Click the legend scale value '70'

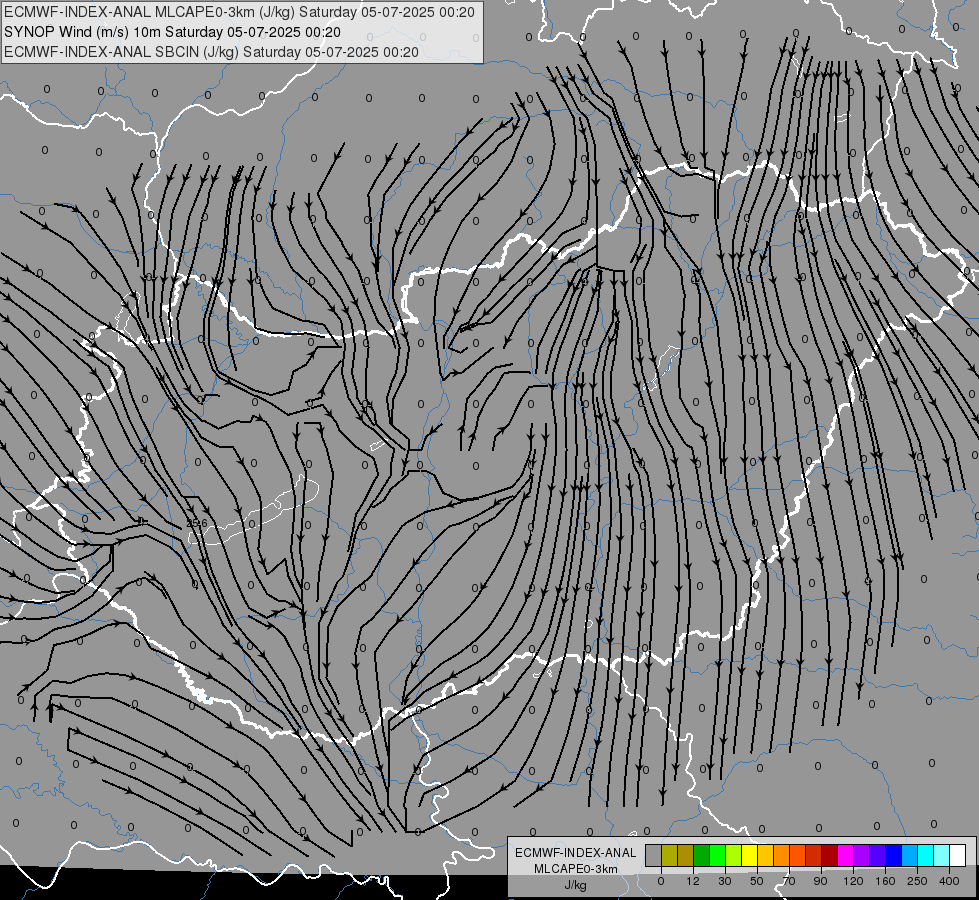789,881
